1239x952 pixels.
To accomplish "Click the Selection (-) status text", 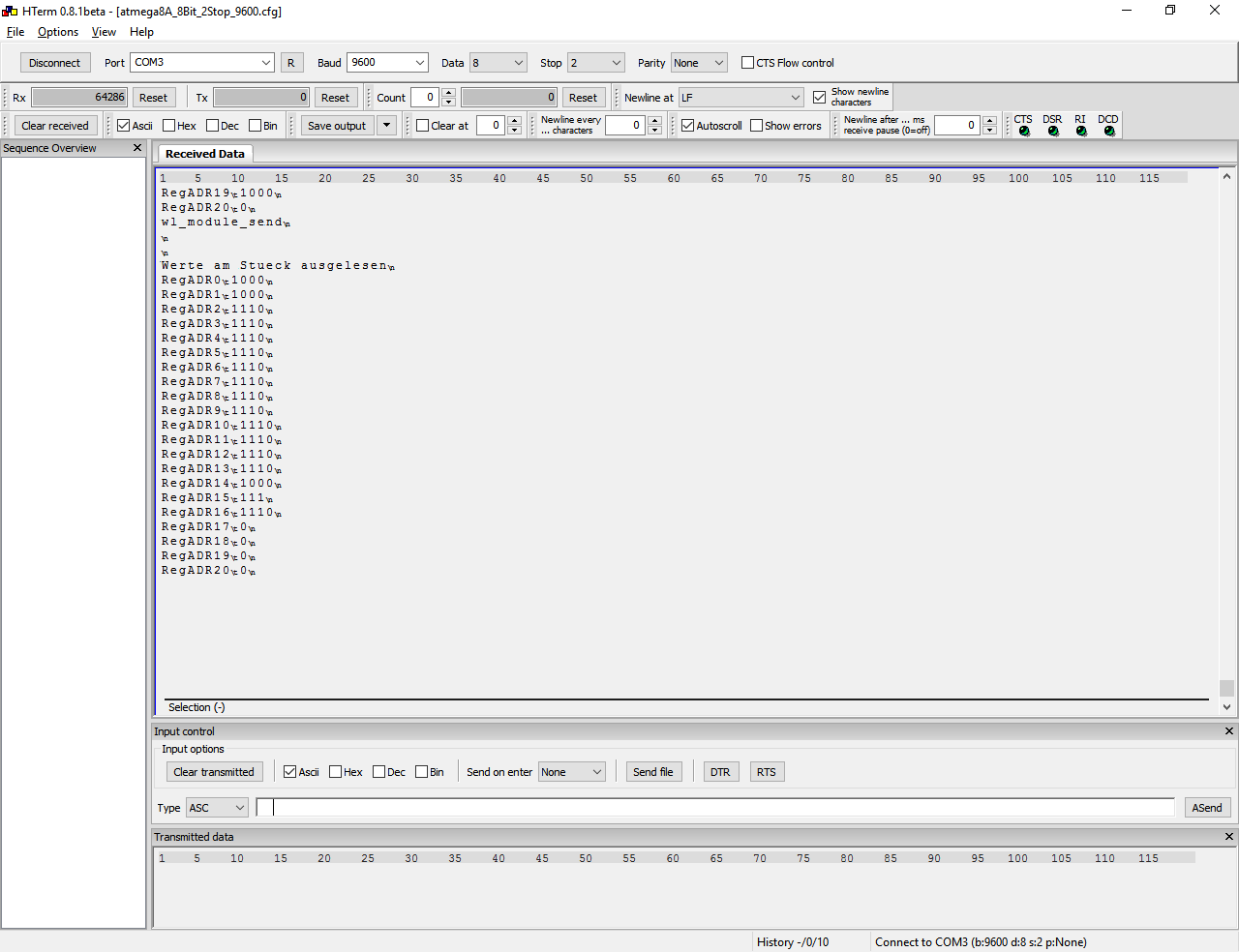I will [x=196, y=707].
